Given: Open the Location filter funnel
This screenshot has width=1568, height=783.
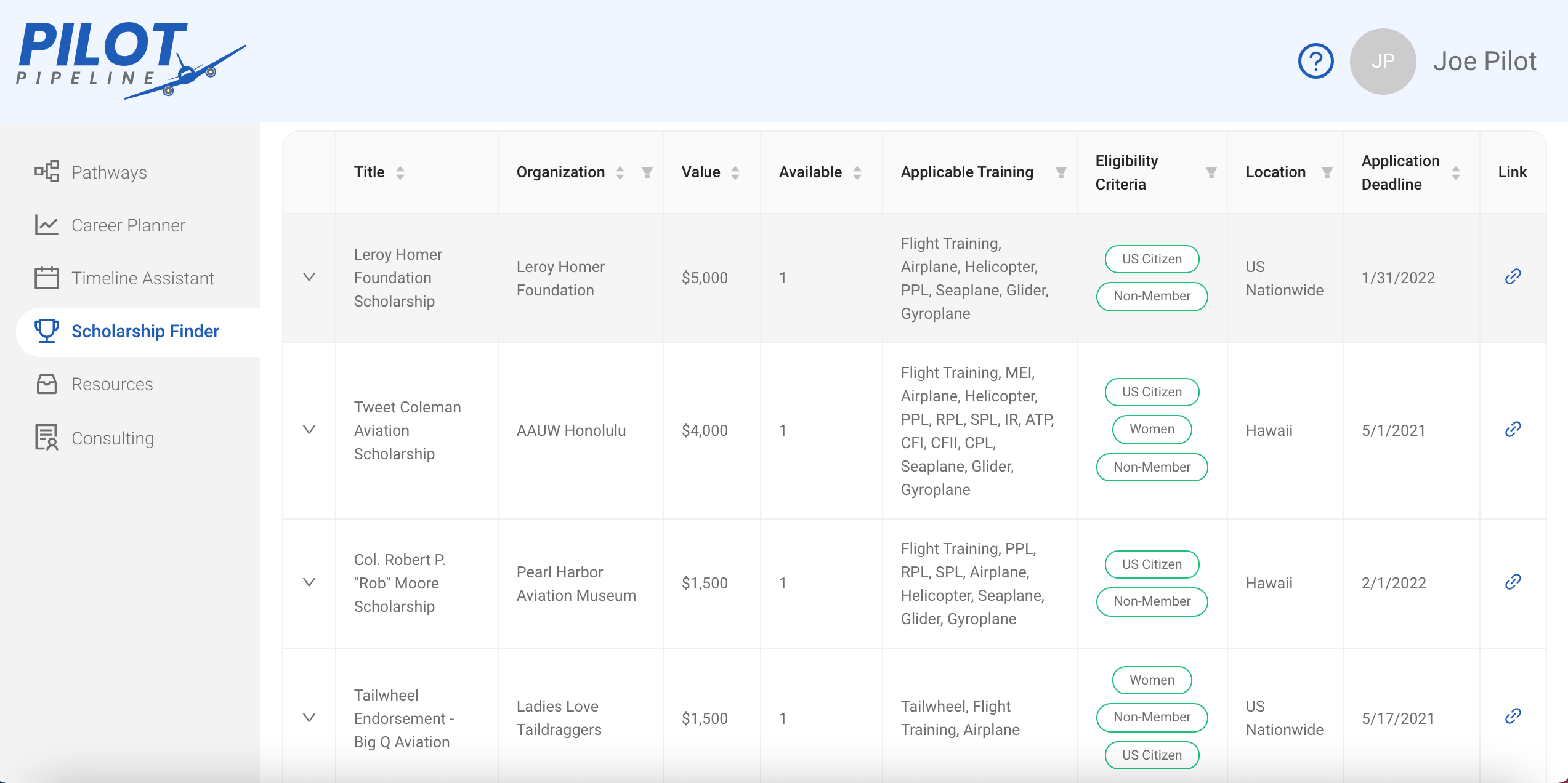Looking at the screenshot, I should pos(1327,172).
